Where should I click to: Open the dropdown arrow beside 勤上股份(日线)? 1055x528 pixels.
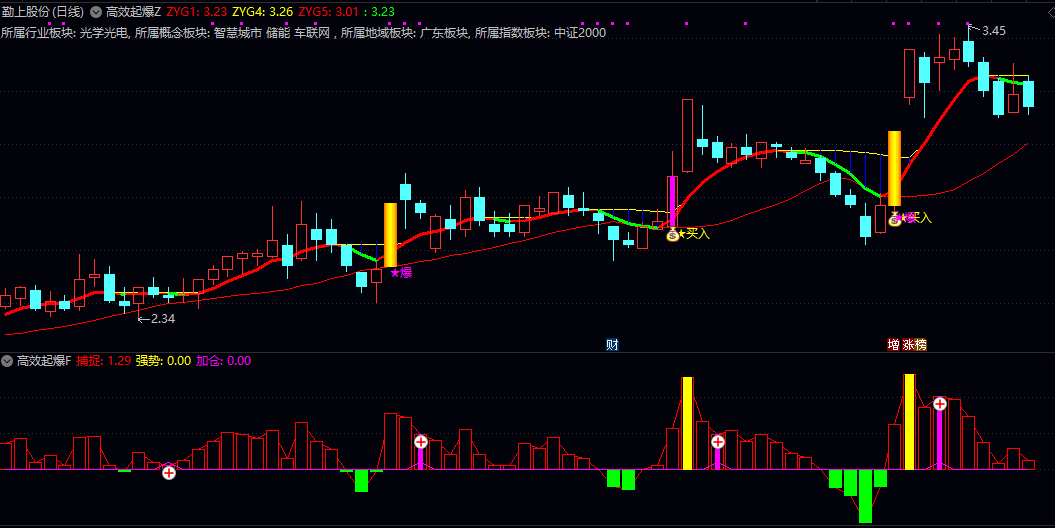(x=96, y=12)
